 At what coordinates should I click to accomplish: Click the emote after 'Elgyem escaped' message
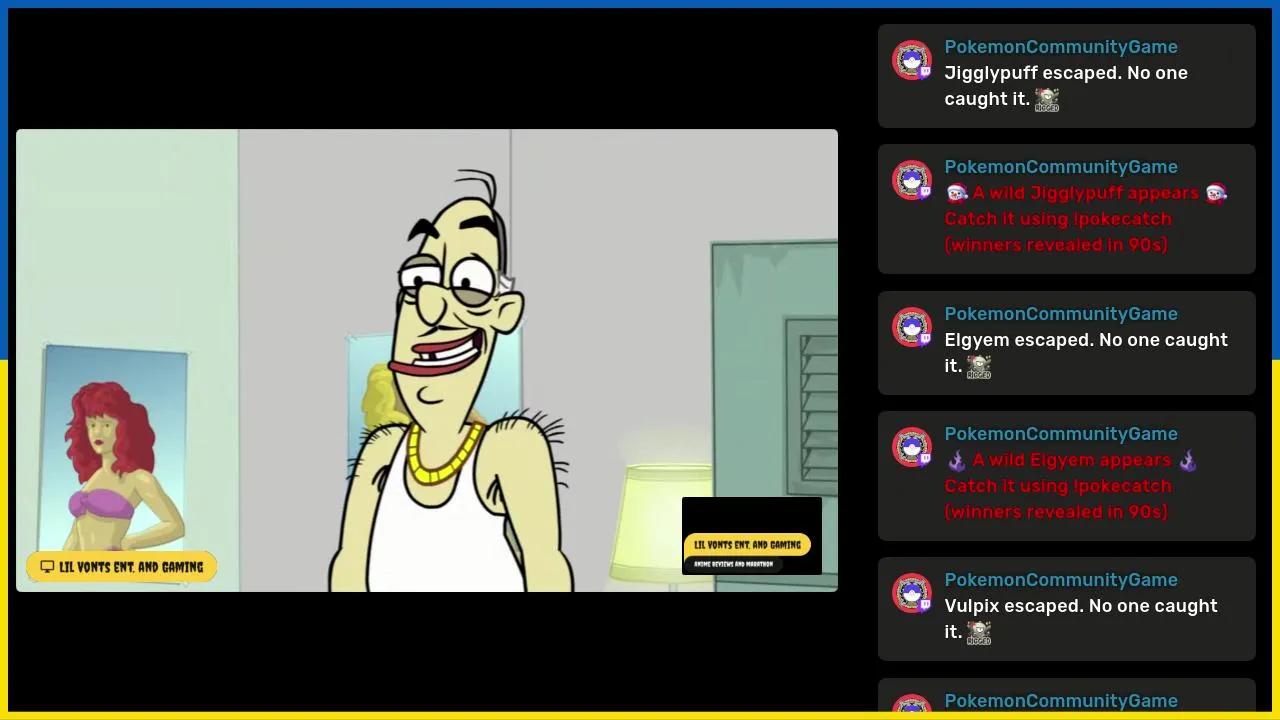pos(979,366)
